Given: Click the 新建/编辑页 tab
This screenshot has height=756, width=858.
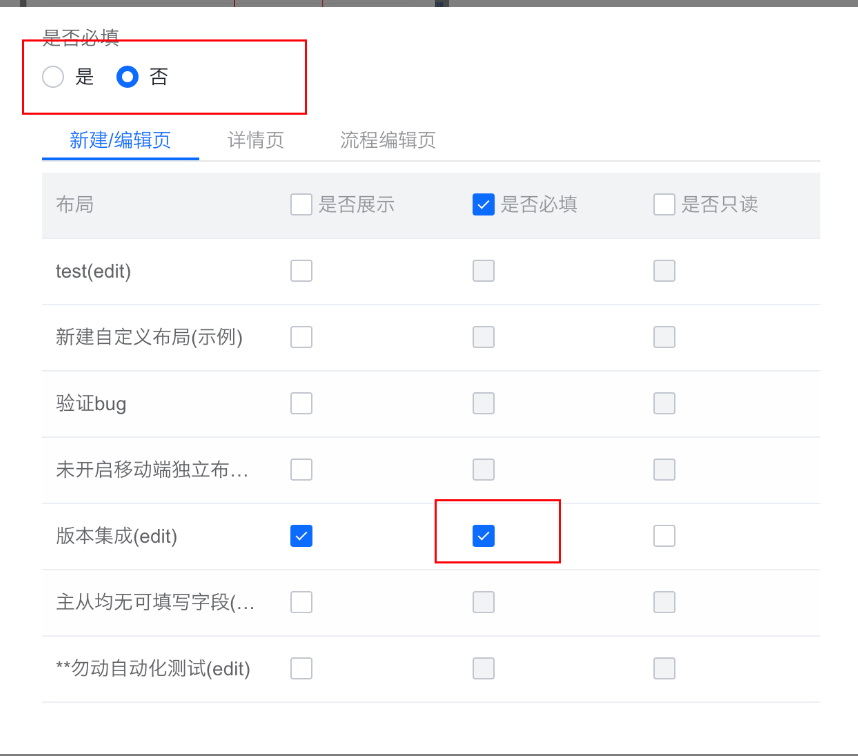Looking at the screenshot, I should coord(120,141).
